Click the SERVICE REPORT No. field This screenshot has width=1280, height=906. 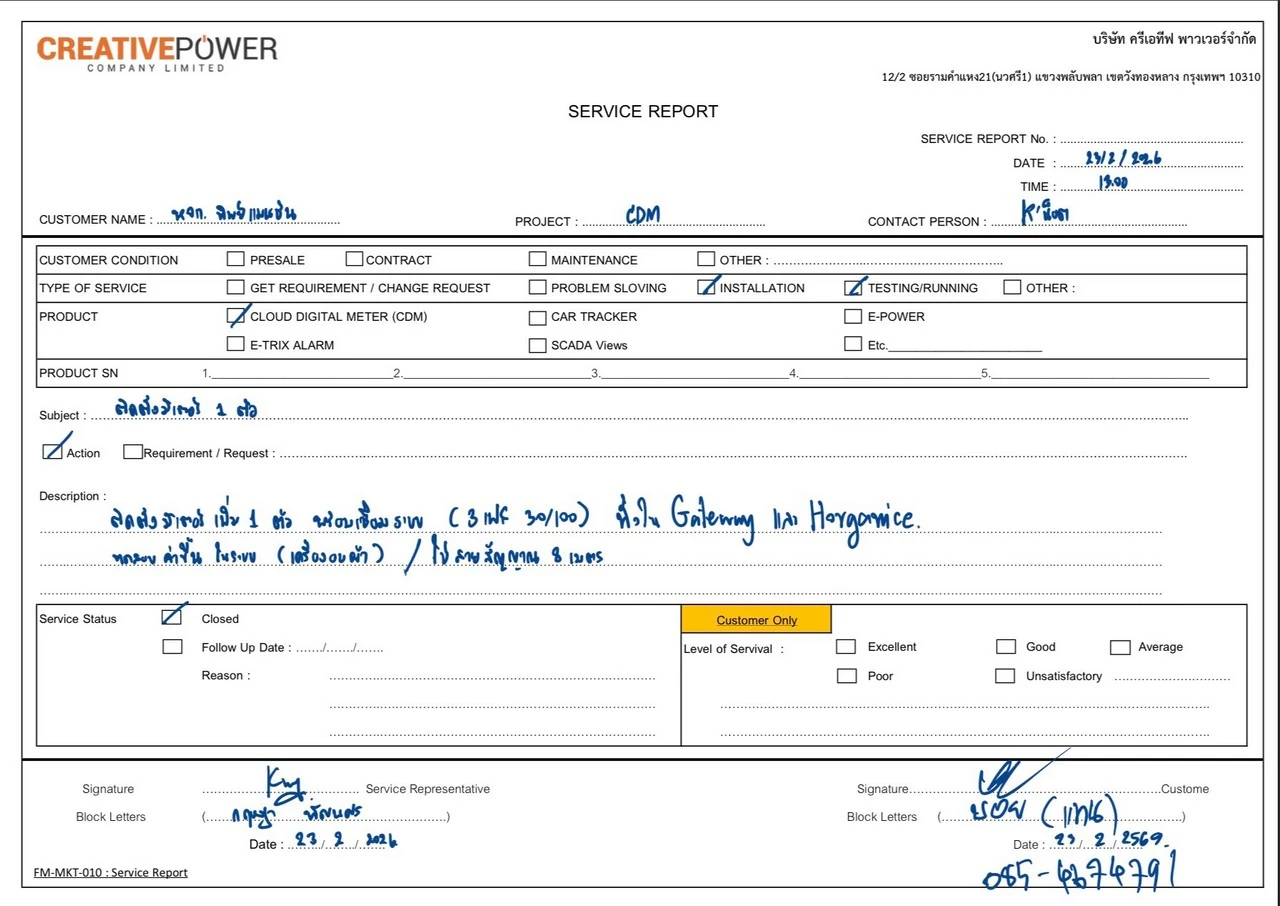1151,139
